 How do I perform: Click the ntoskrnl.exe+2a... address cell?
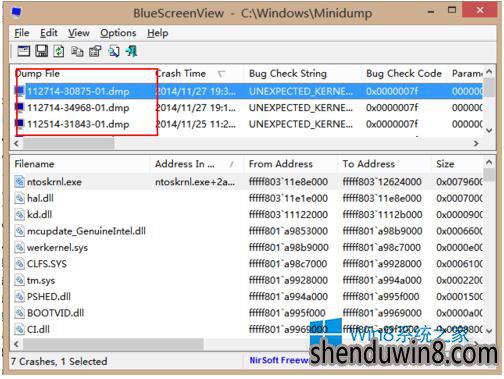pyautogui.click(x=195, y=182)
